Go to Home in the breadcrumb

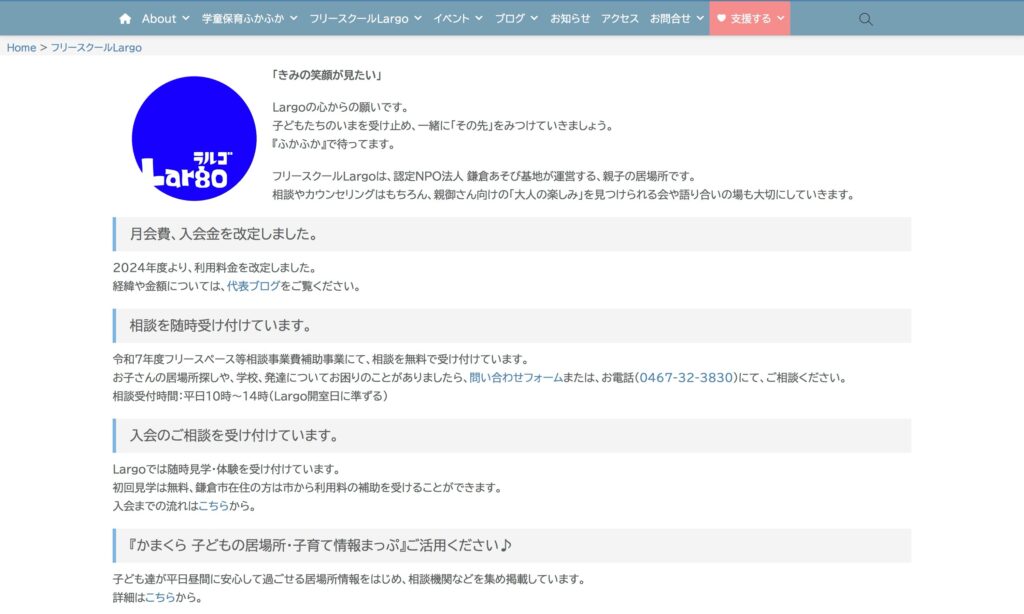click(21, 47)
